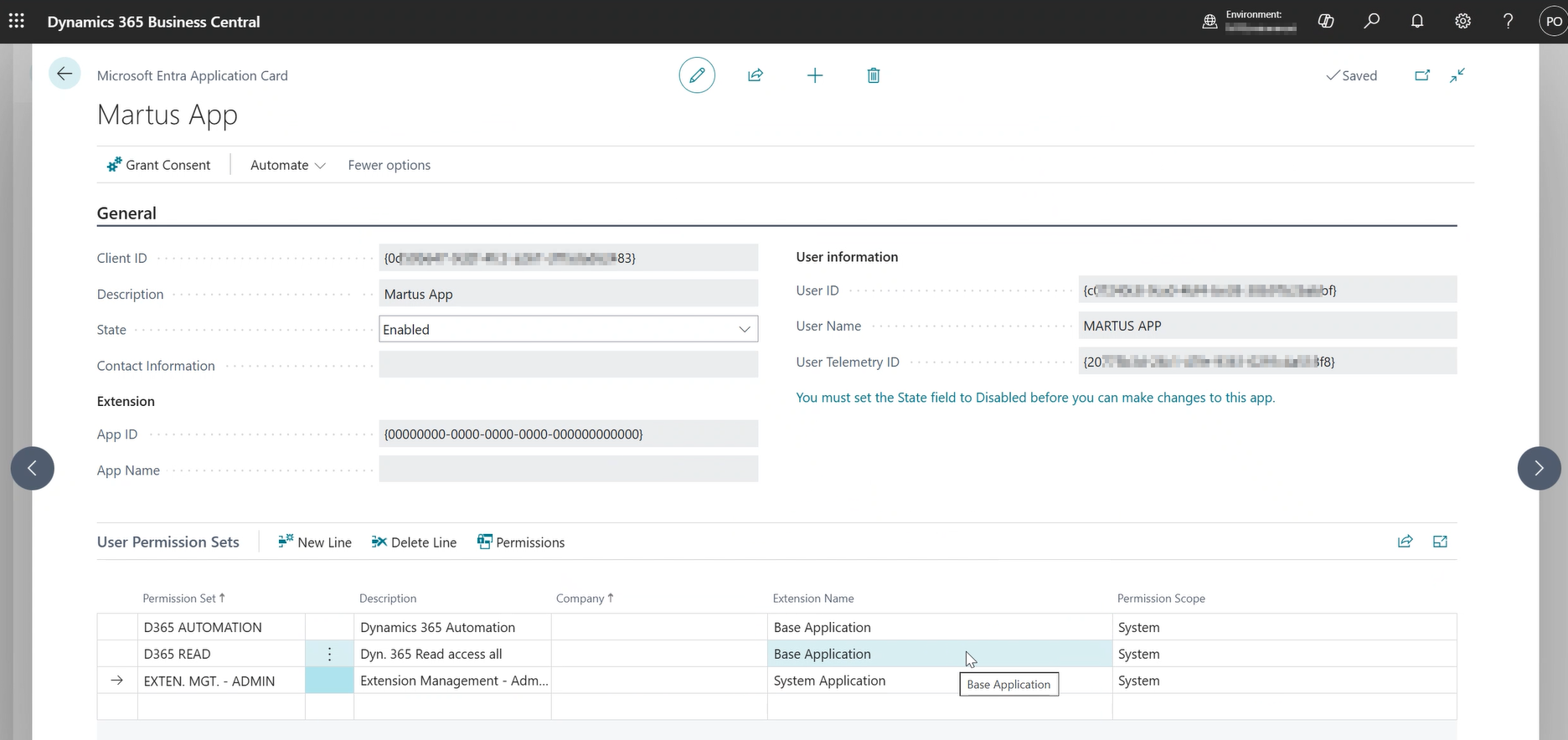The width and height of the screenshot is (1568, 740).
Task: Click System Application extension name cell
Action: point(940,681)
